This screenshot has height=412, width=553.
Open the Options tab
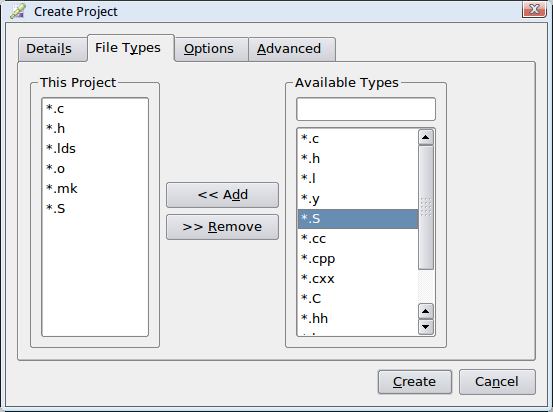(211, 49)
